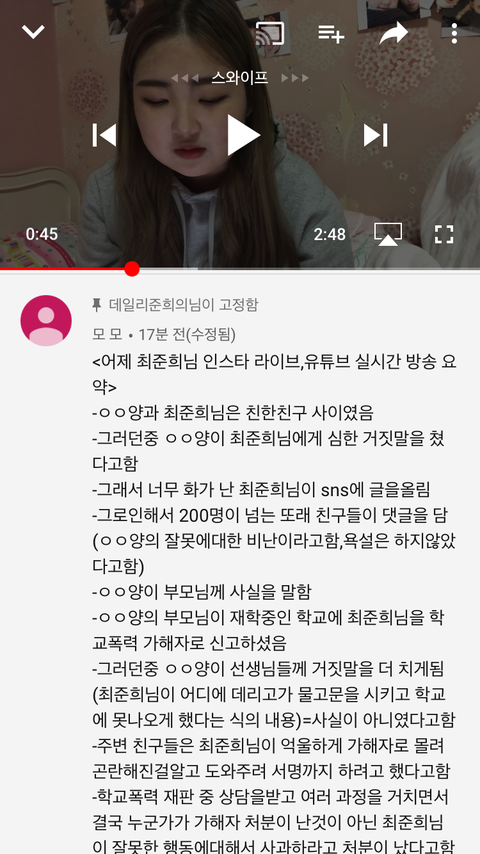Tap the pinned comment pin icon
Viewport: 480px width, 854px height.
[97, 305]
